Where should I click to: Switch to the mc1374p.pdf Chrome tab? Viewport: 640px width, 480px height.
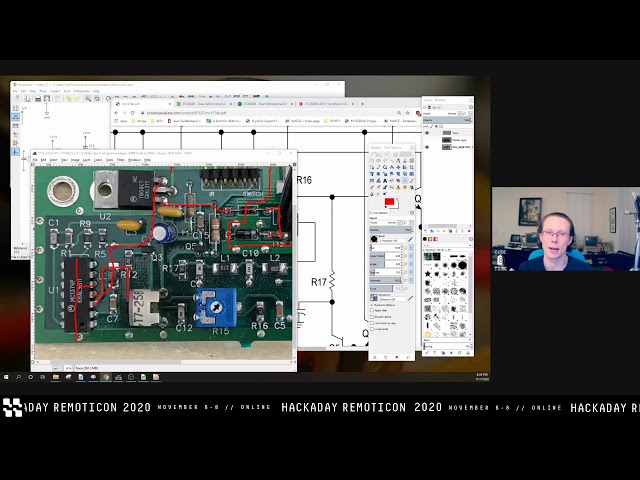tap(143, 104)
